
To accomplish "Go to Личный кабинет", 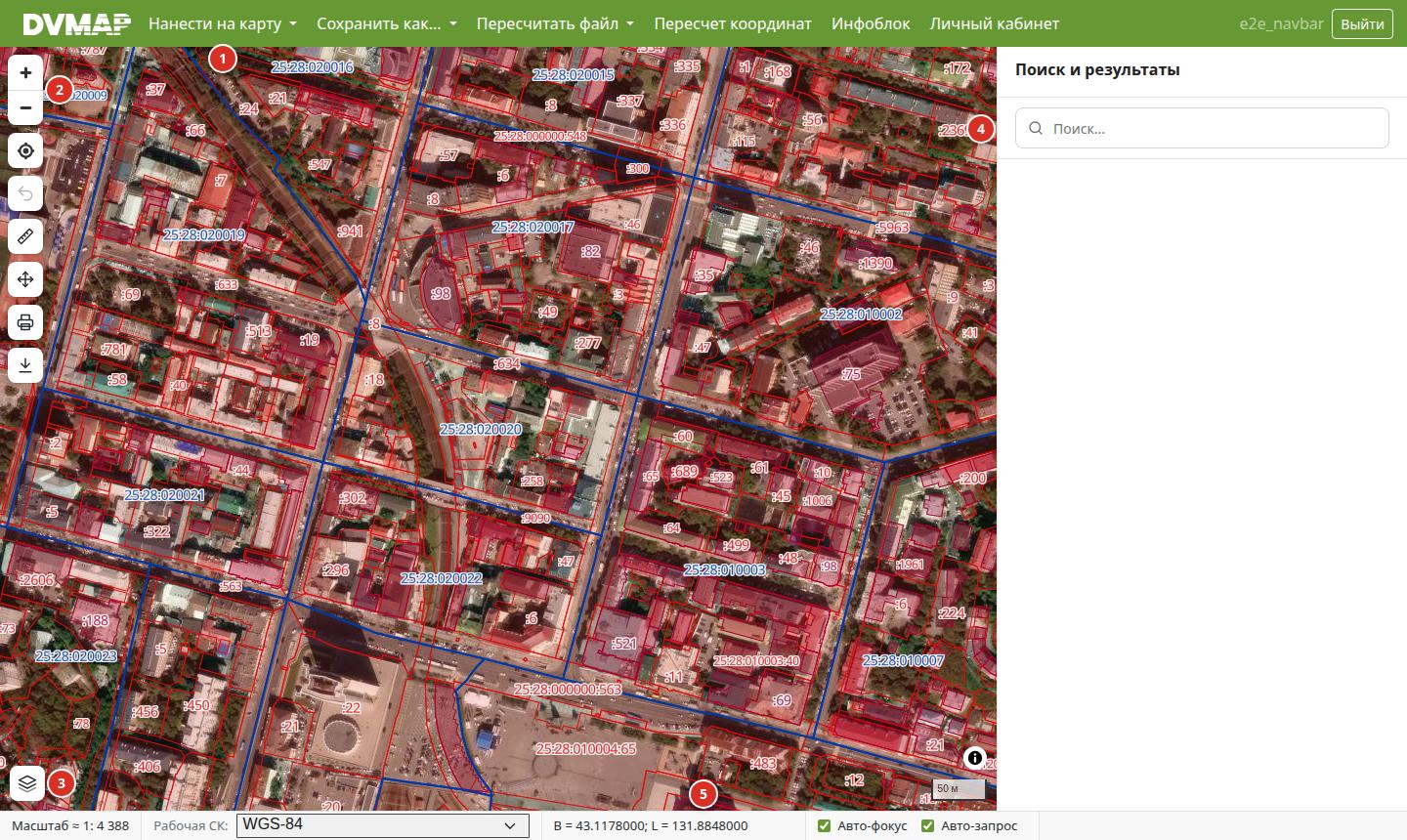I will tap(995, 23).
